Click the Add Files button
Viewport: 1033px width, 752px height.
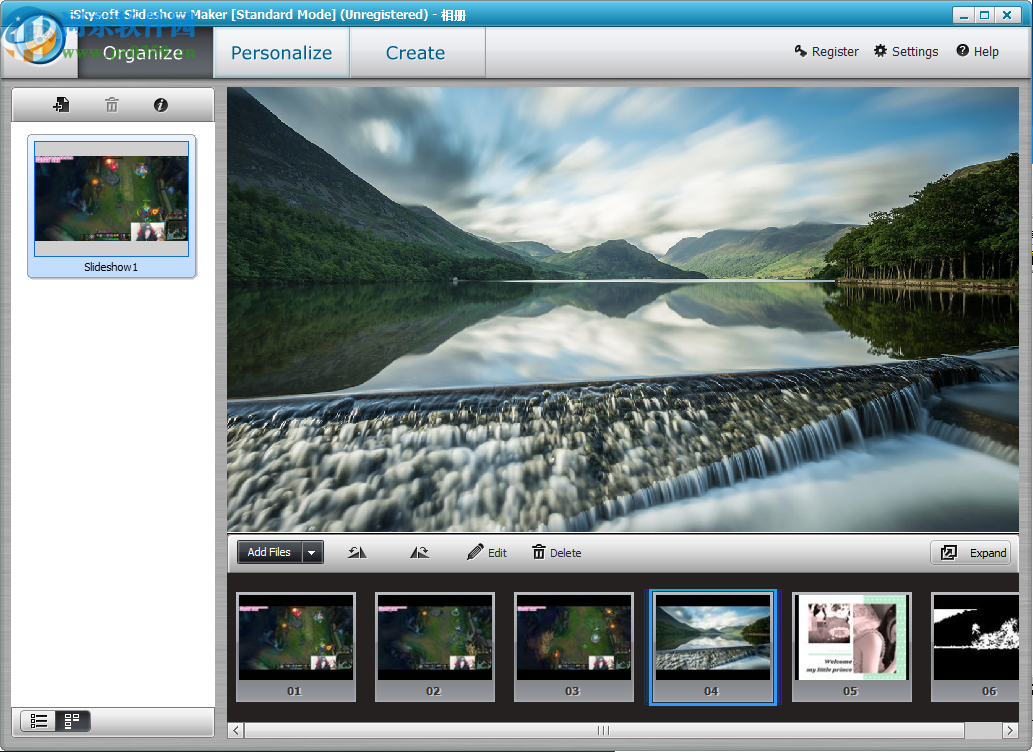(x=267, y=551)
